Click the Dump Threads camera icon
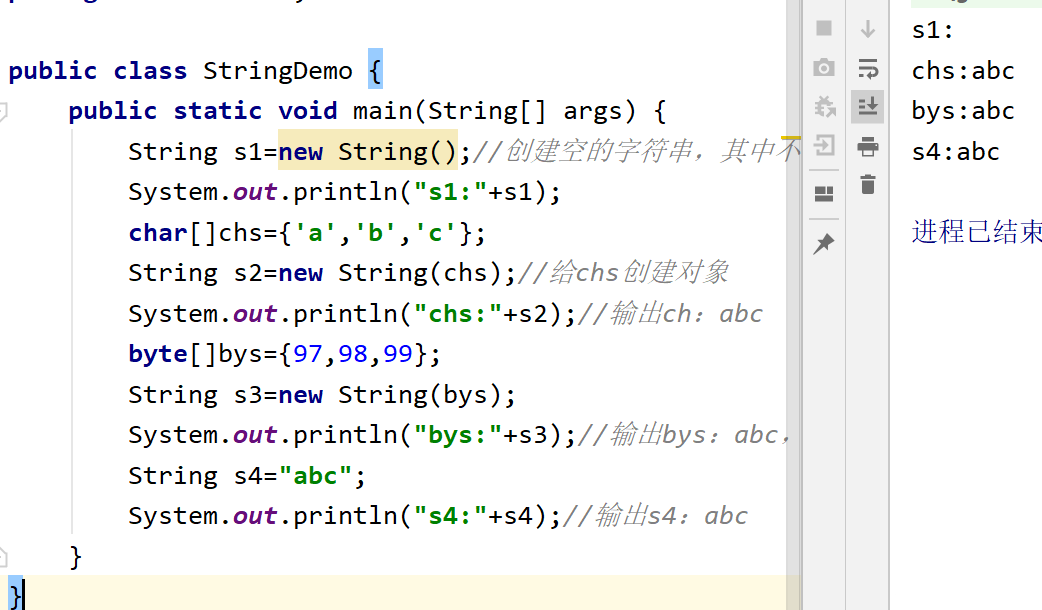This screenshot has height=610, width=1042. click(823, 69)
